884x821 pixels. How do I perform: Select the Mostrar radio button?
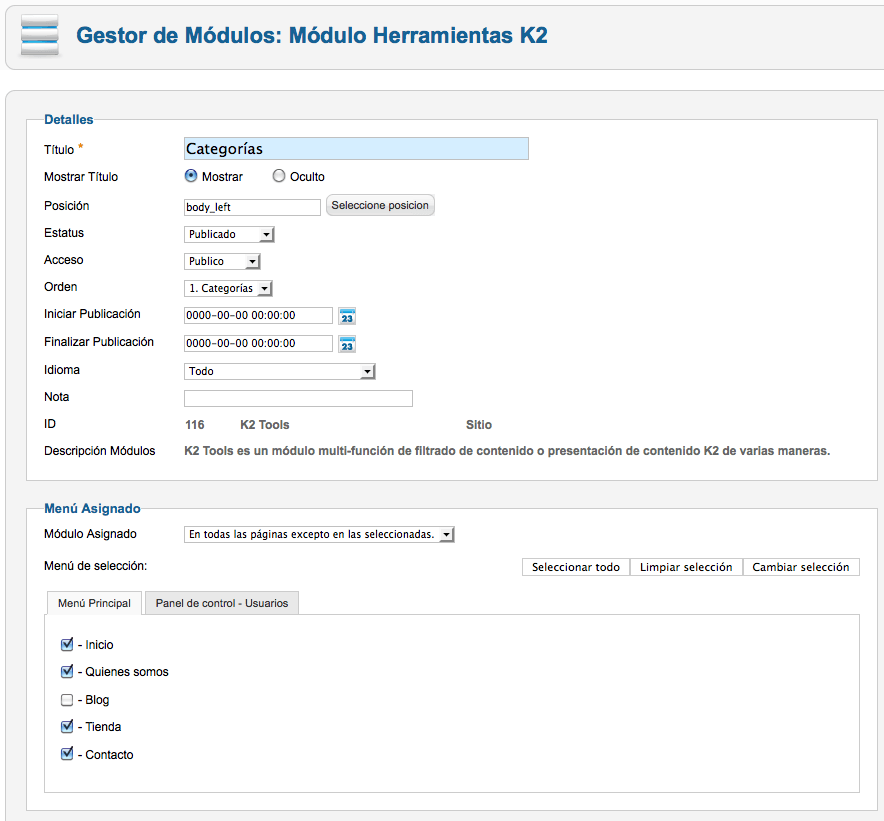click(x=191, y=176)
